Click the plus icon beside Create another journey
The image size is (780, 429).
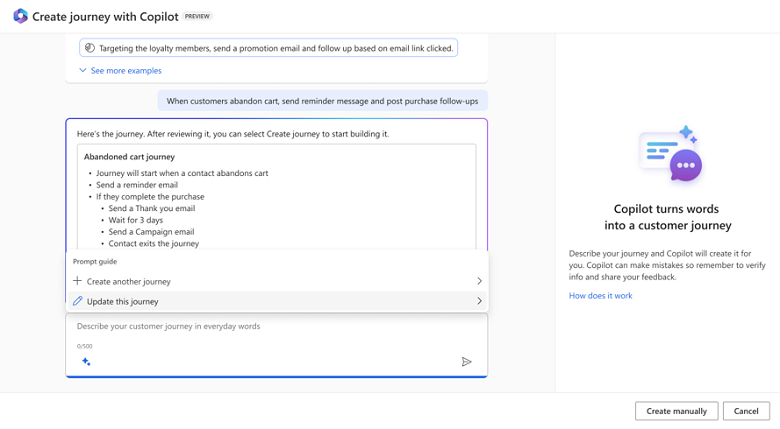click(x=78, y=281)
